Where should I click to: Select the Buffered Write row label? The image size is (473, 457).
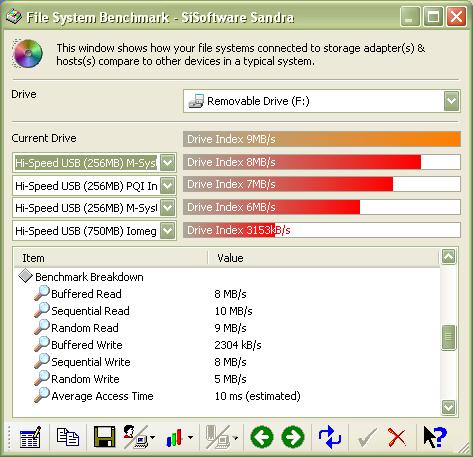(87, 345)
